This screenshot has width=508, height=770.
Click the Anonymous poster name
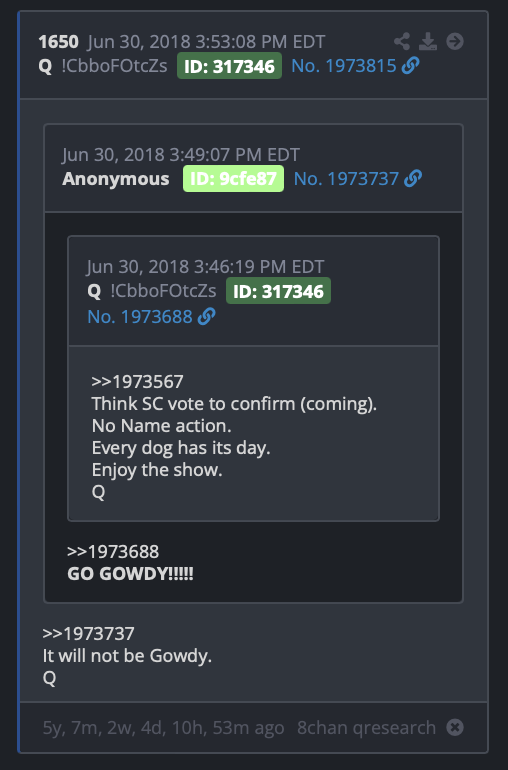coord(115,179)
